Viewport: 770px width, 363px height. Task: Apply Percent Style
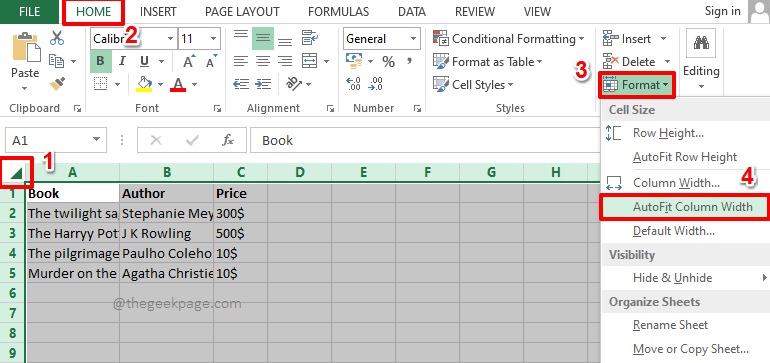point(388,62)
